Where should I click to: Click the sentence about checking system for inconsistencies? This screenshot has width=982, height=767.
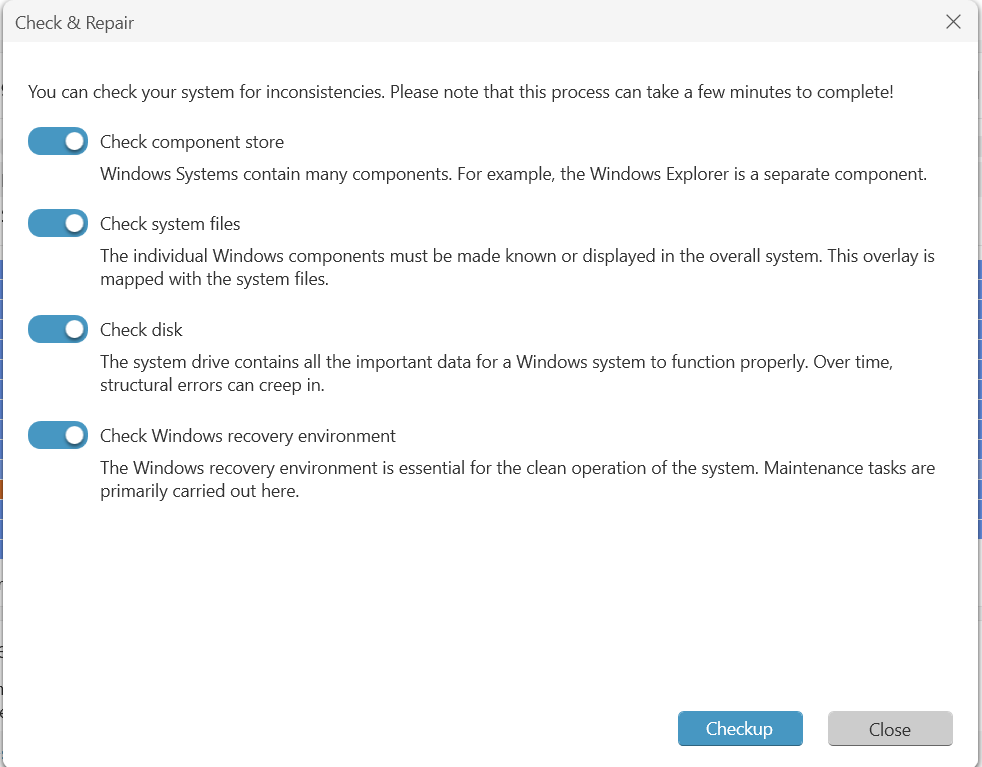tap(206, 92)
